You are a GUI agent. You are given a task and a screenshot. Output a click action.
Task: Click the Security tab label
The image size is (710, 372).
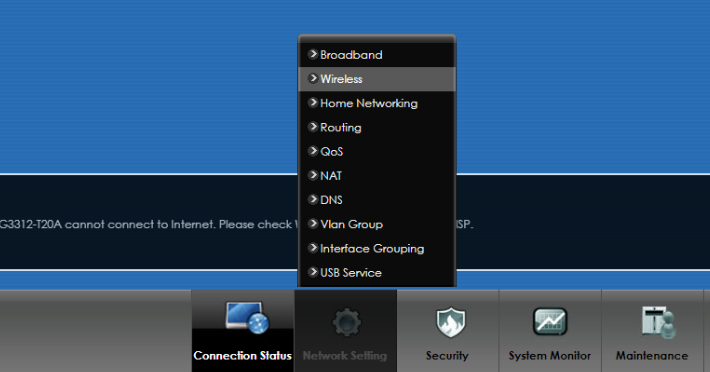point(447,356)
